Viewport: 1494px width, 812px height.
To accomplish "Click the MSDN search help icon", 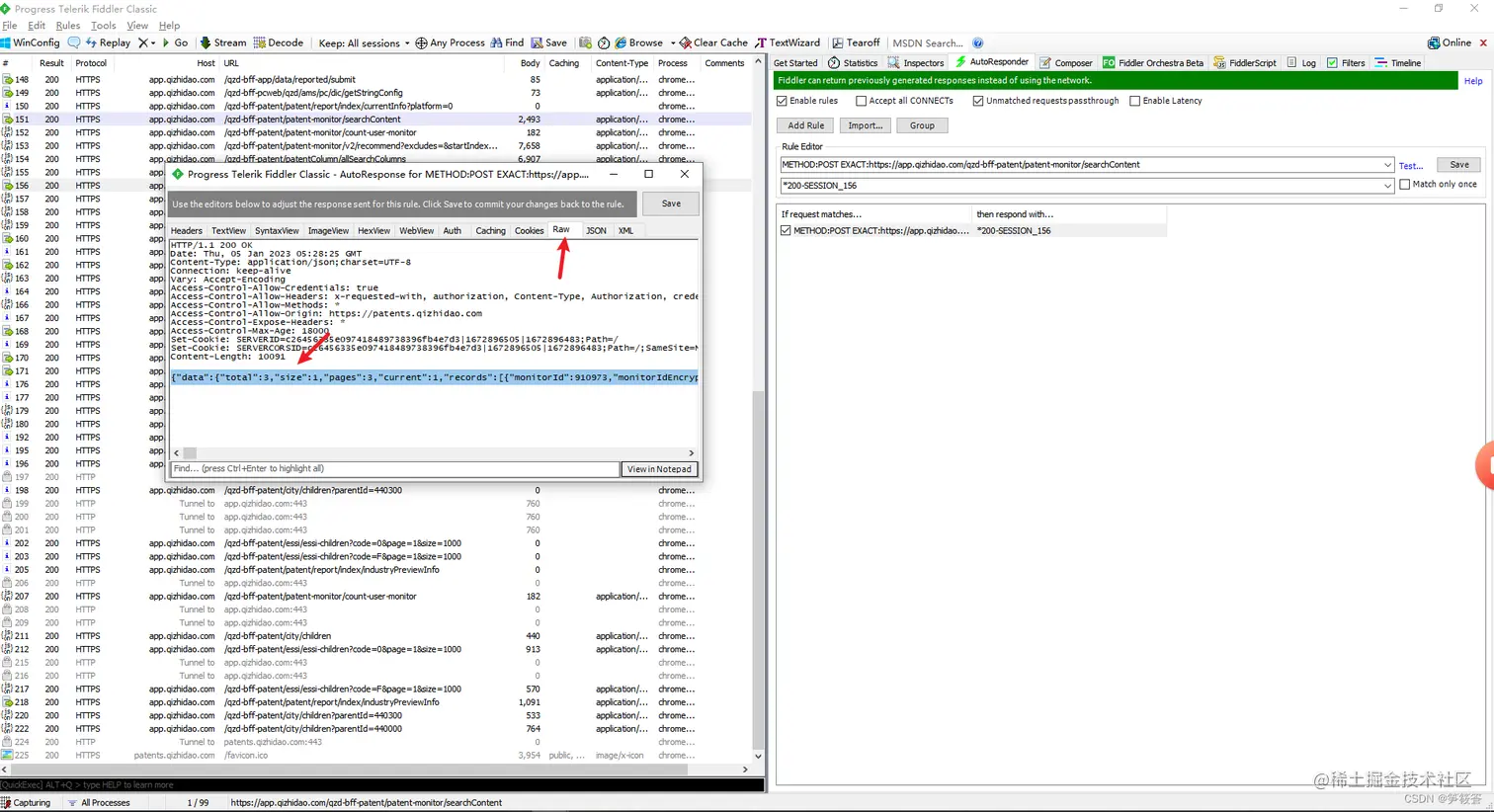I will click(x=978, y=42).
